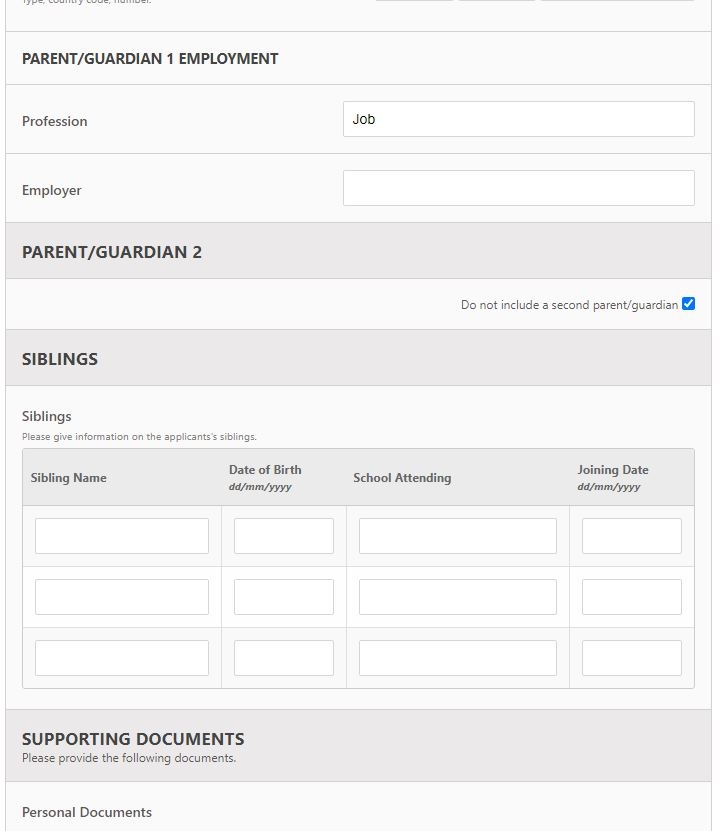This screenshot has height=831, width=719.
Task: Click Joining Date field in third sibling row
Action: click(632, 658)
